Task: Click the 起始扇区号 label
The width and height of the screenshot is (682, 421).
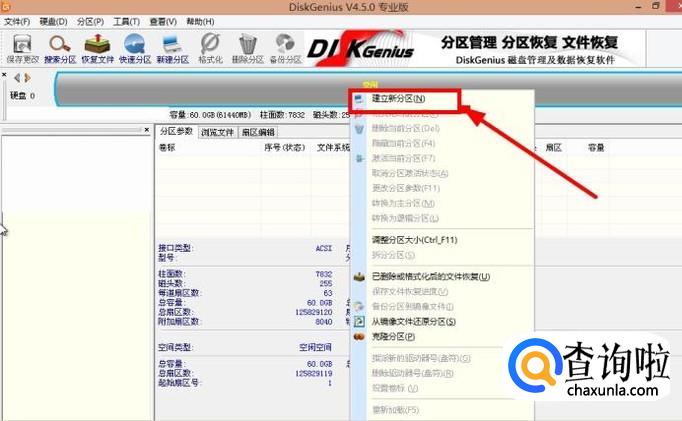Action: [178, 383]
